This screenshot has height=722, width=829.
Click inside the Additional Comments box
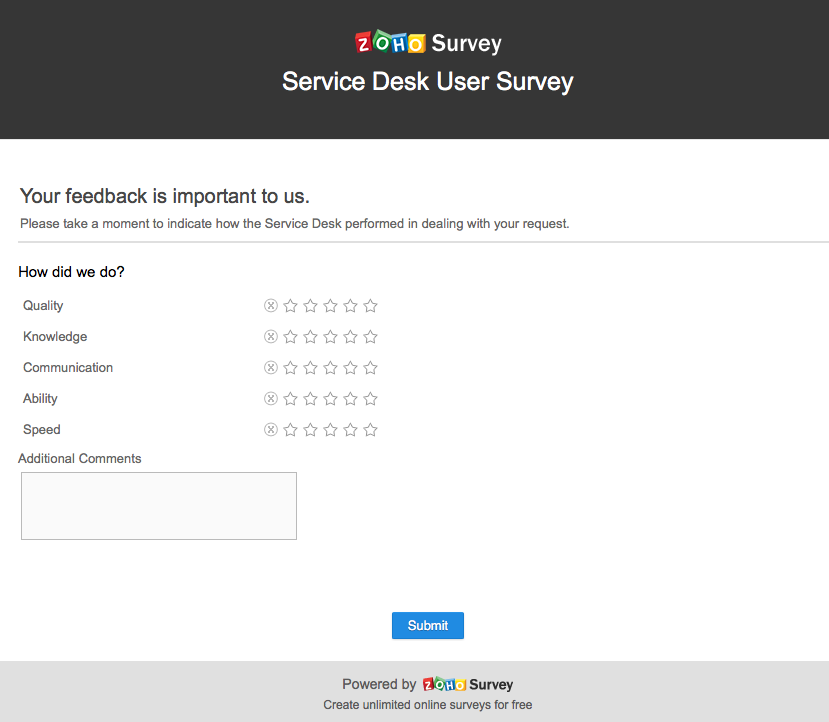[159, 506]
